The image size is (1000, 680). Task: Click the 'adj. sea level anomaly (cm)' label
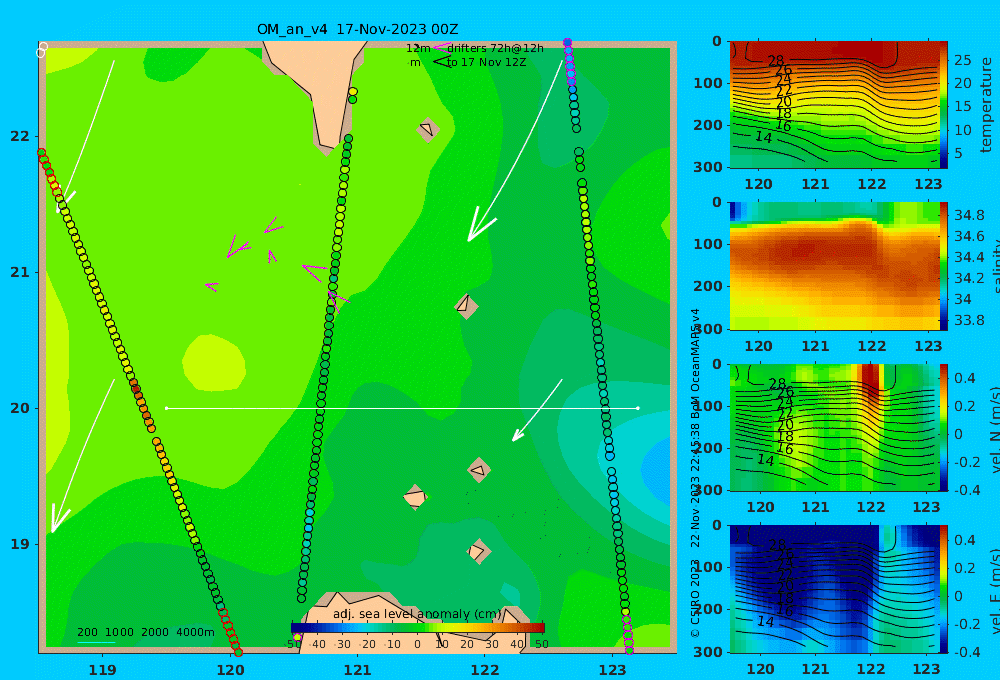click(x=417, y=614)
